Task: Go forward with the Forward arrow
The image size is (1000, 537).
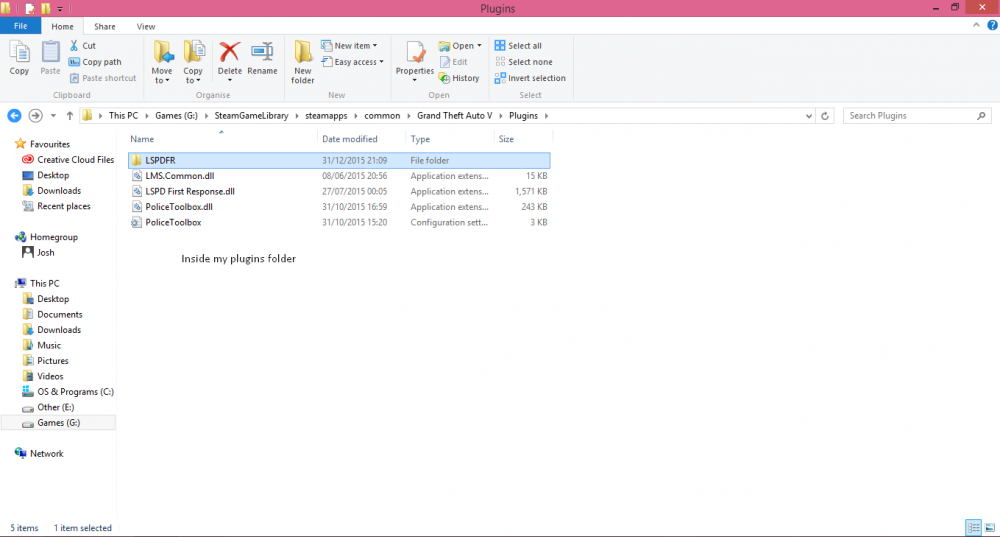Action: coord(36,115)
